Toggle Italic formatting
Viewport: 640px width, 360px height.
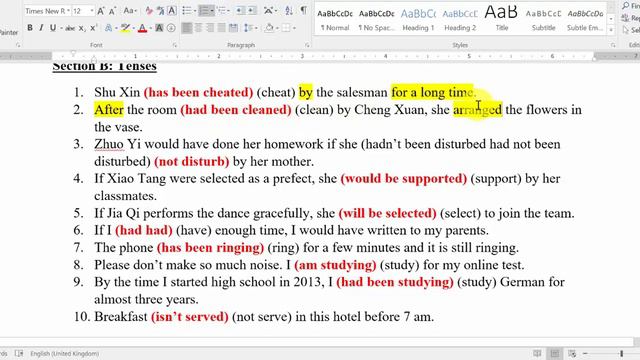(x=41, y=28)
